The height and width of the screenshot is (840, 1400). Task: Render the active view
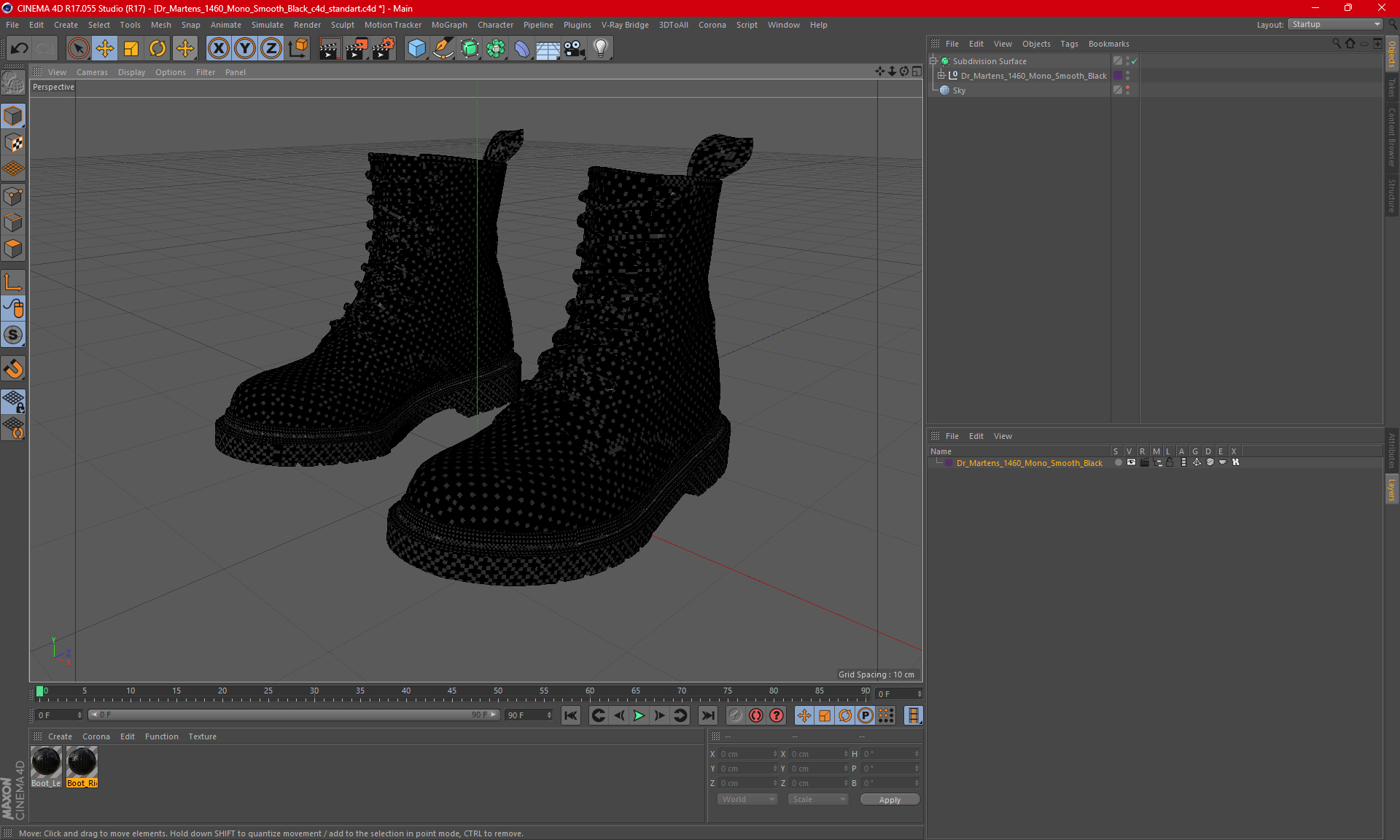[330, 49]
